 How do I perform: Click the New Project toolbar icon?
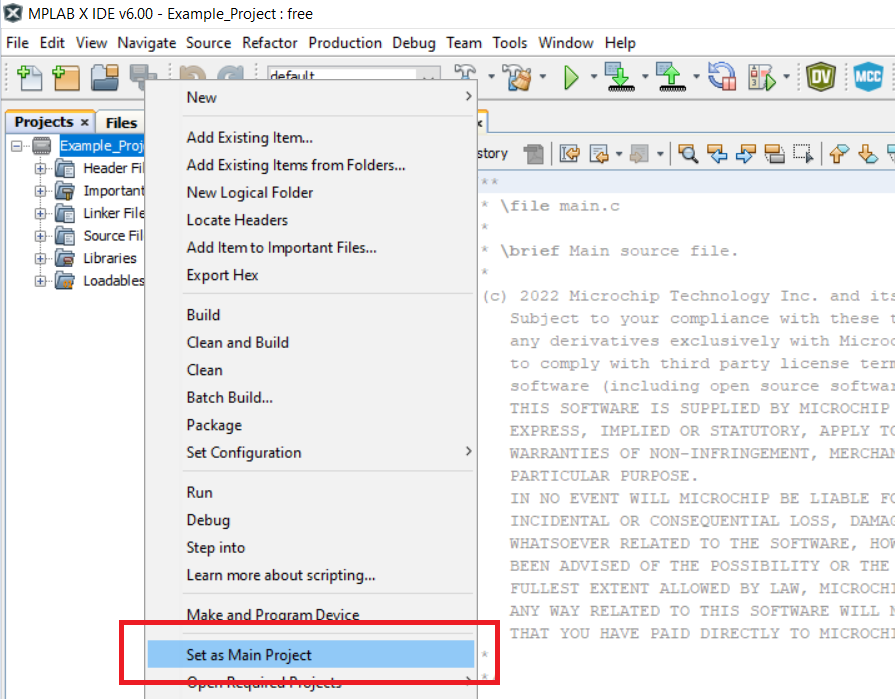pyautogui.click(x=66, y=77)
